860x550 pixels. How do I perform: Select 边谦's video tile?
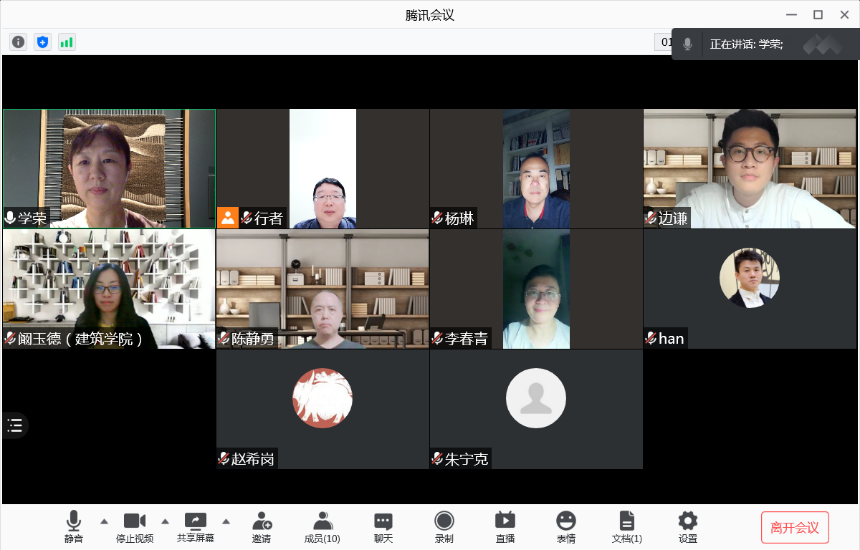click(749, 169)
